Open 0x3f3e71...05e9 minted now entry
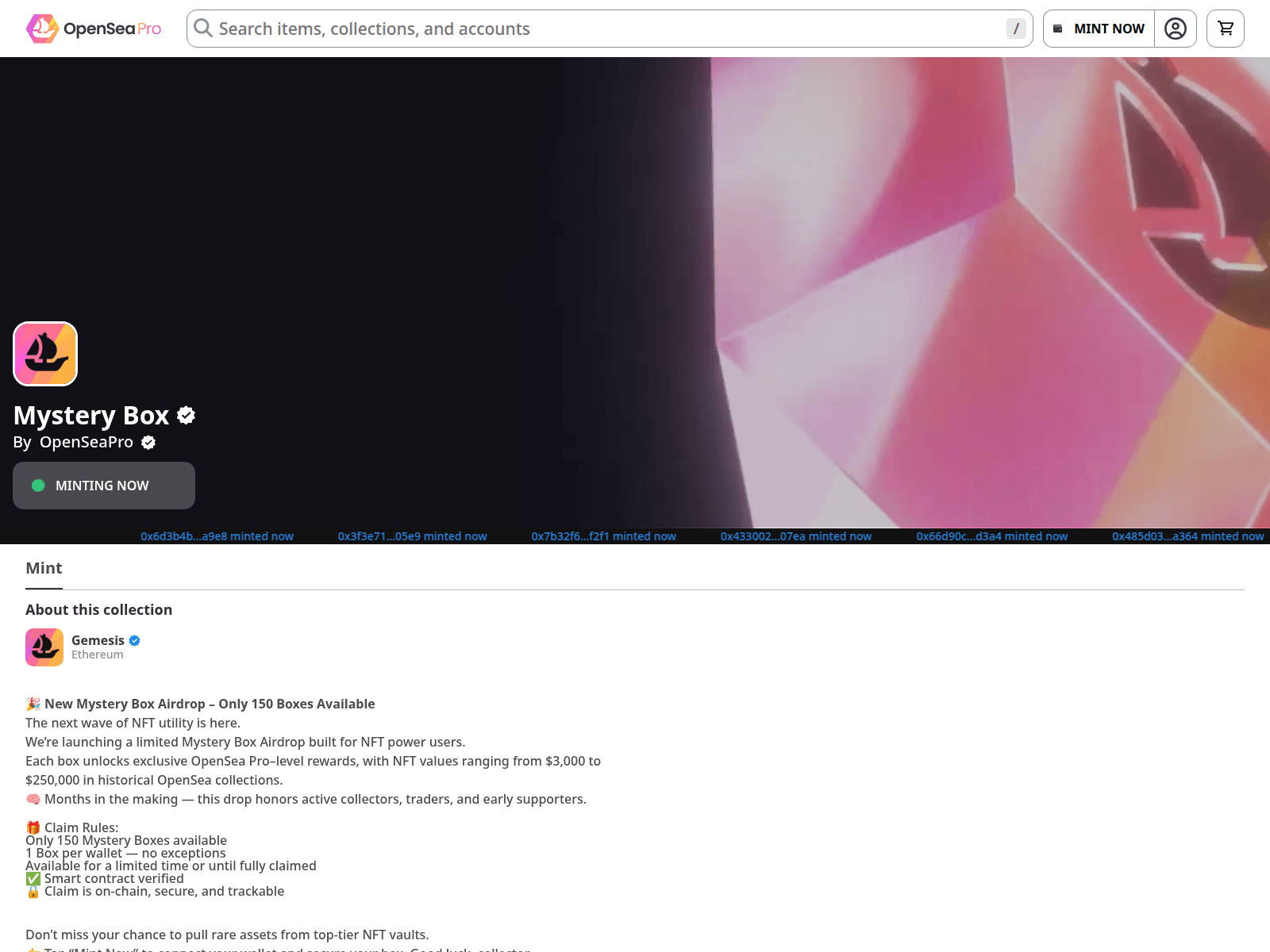Image resolution: width=1270 pixels, height=952 pixels. click(413, 536)
